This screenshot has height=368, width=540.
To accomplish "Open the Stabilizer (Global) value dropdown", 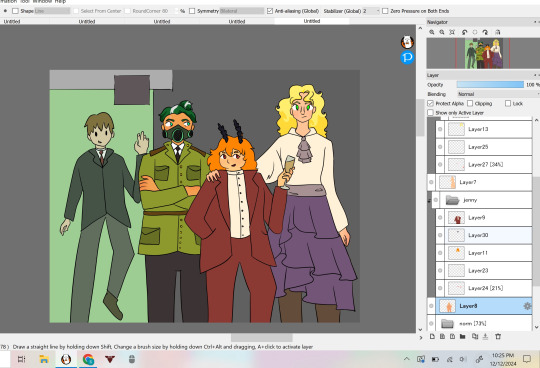I will coord(371,11).
